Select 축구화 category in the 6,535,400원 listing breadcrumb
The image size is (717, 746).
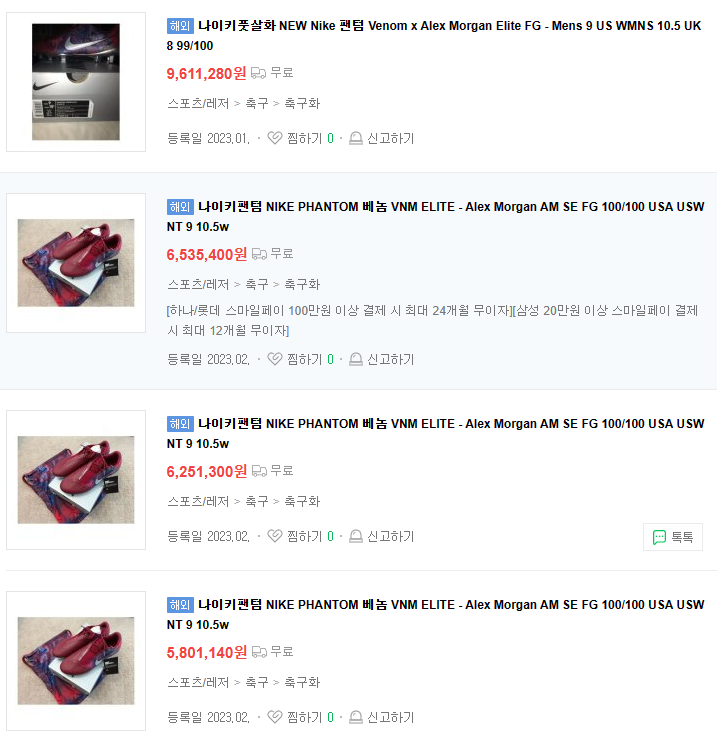pos(302,284)
